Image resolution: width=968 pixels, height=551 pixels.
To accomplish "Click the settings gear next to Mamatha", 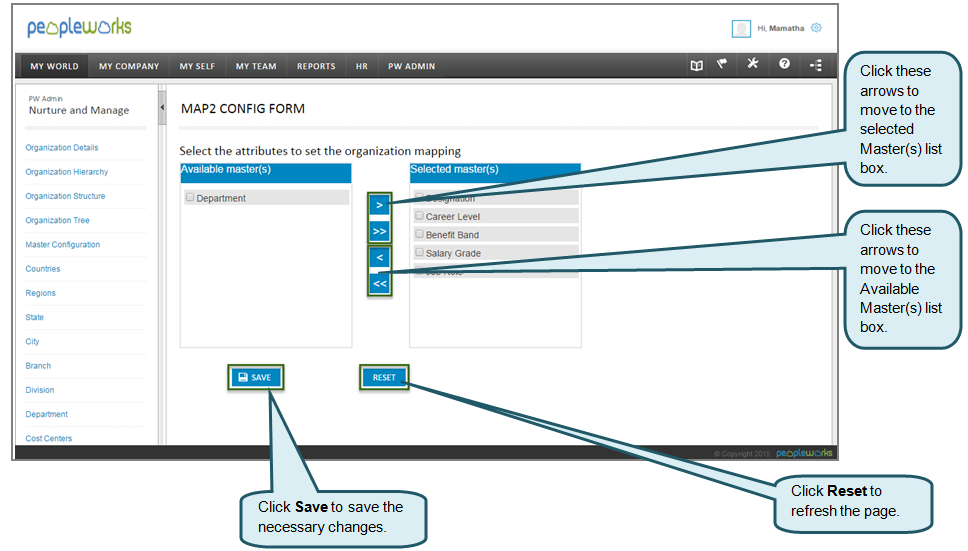I will (x=816, y=28).
